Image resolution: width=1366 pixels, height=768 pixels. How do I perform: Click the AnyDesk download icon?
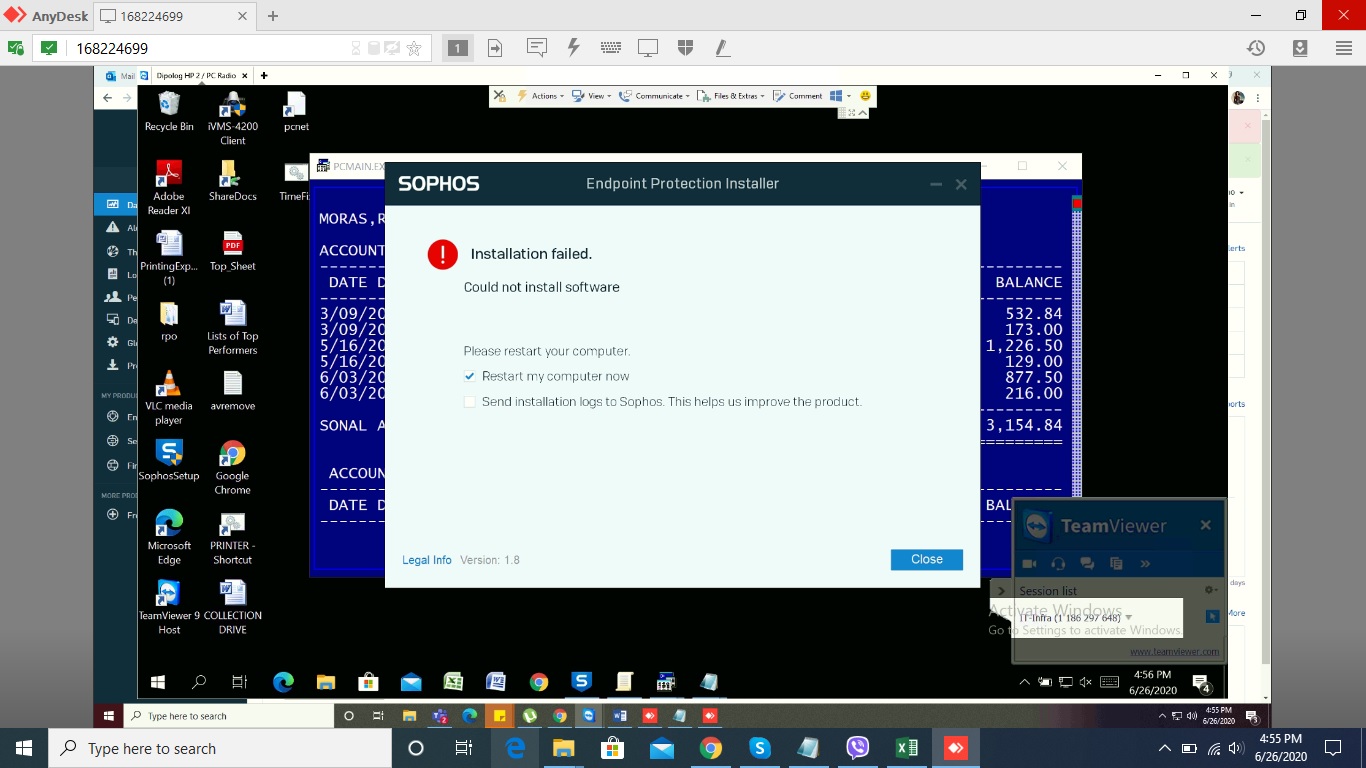tap(1300, 48)
